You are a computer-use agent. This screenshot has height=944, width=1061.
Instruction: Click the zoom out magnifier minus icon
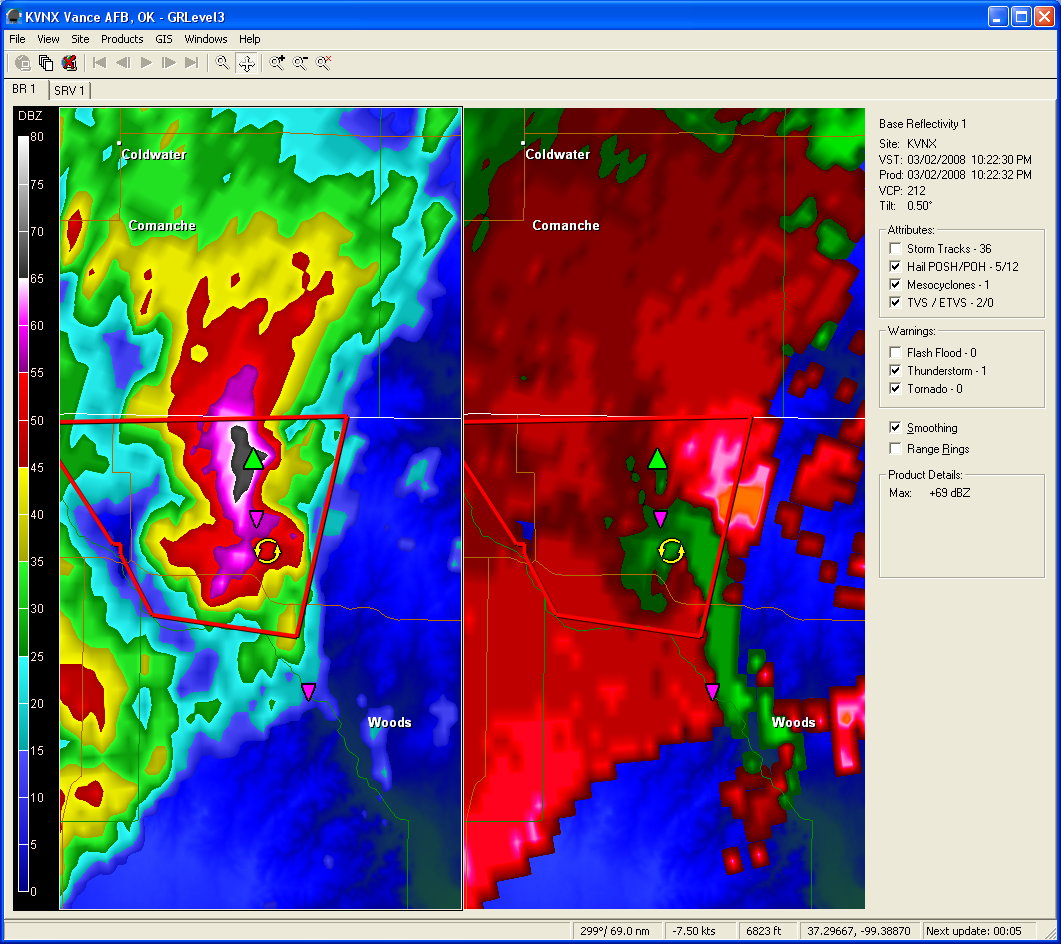click(x=300, y=63)
